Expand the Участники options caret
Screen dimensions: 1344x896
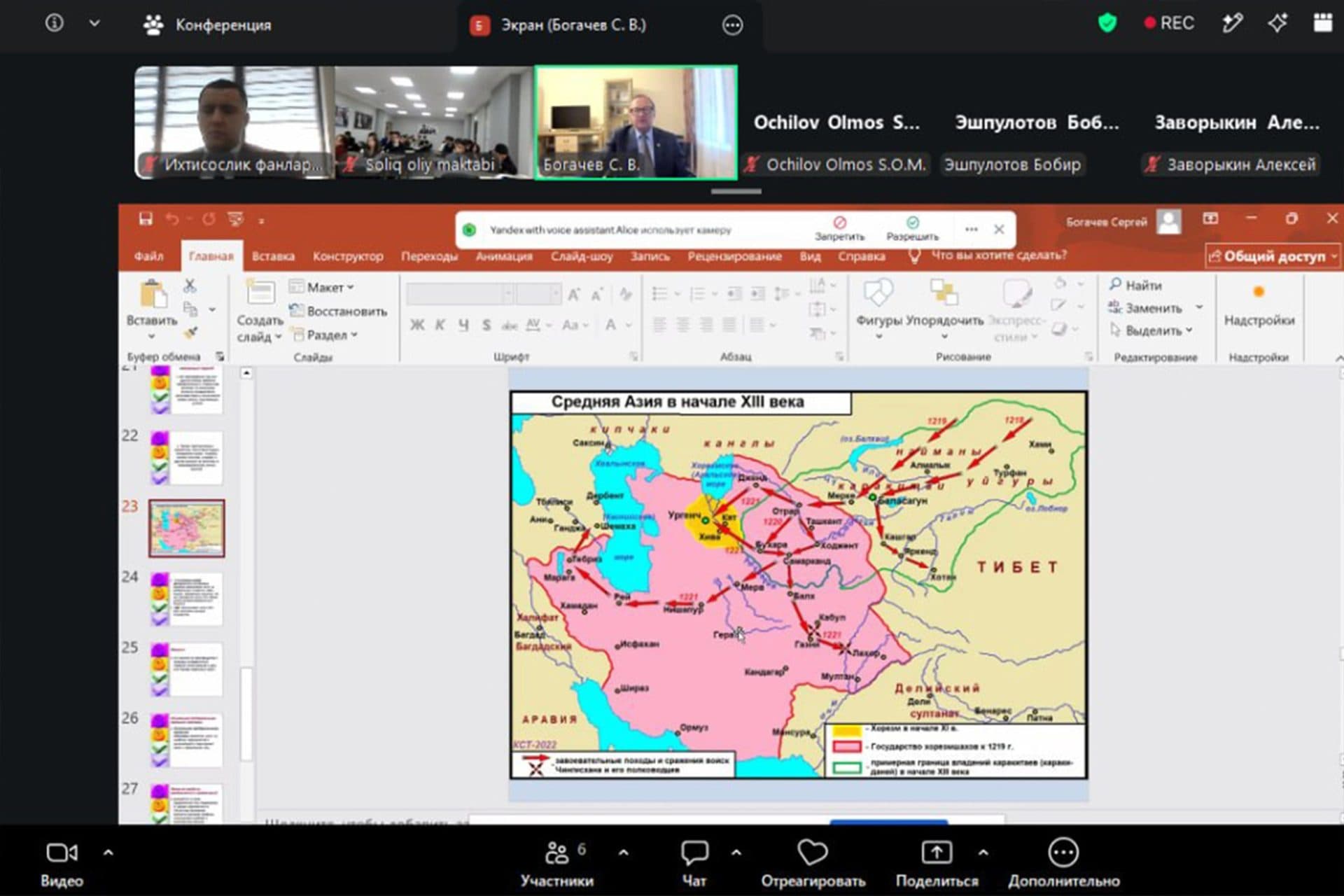(623, 853)
